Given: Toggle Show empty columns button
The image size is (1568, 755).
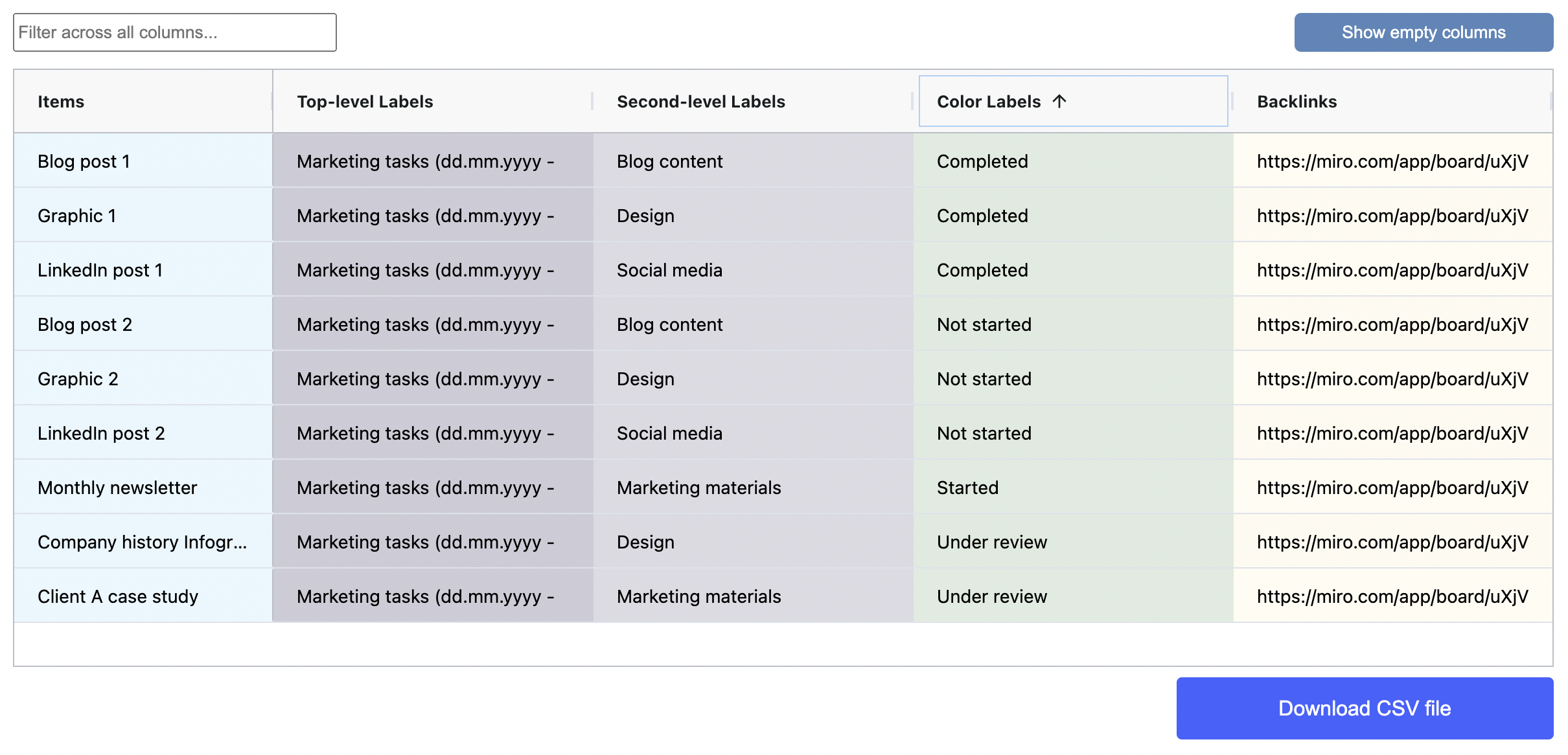Looking at the screenshot, I should (1424, 32).
